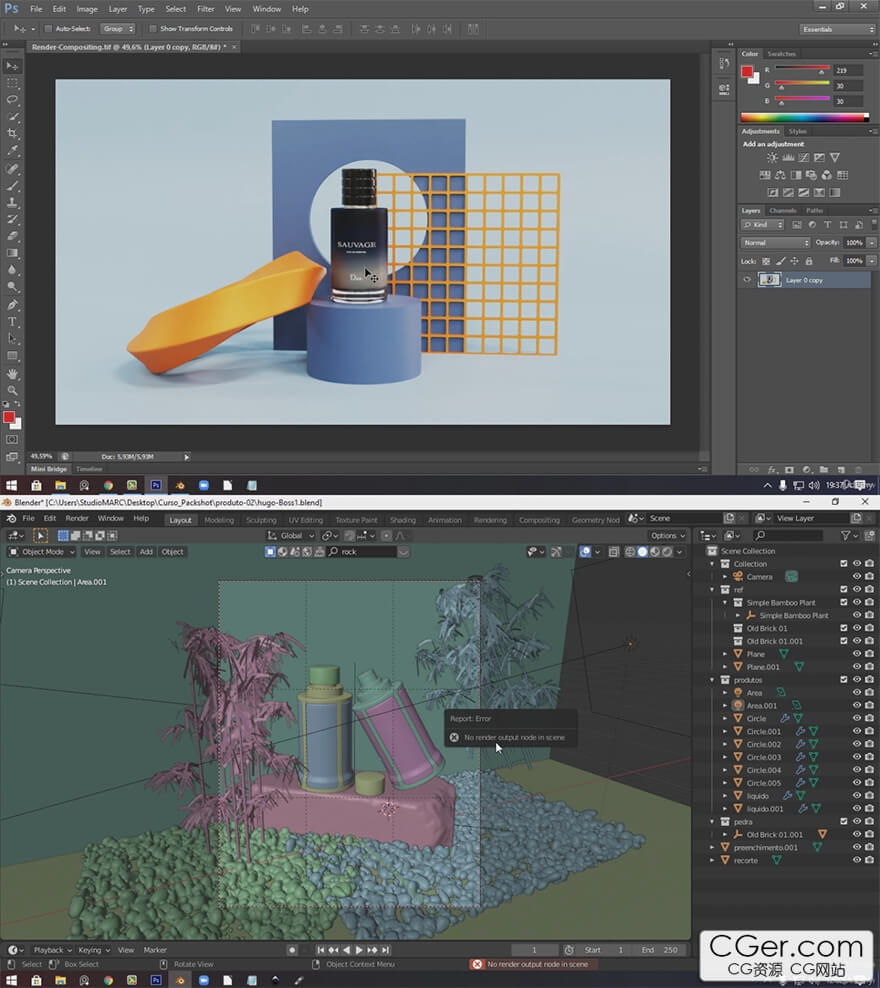
Task: Select the Move tool in Photoshop toolbar
Action: pos(12,66)
